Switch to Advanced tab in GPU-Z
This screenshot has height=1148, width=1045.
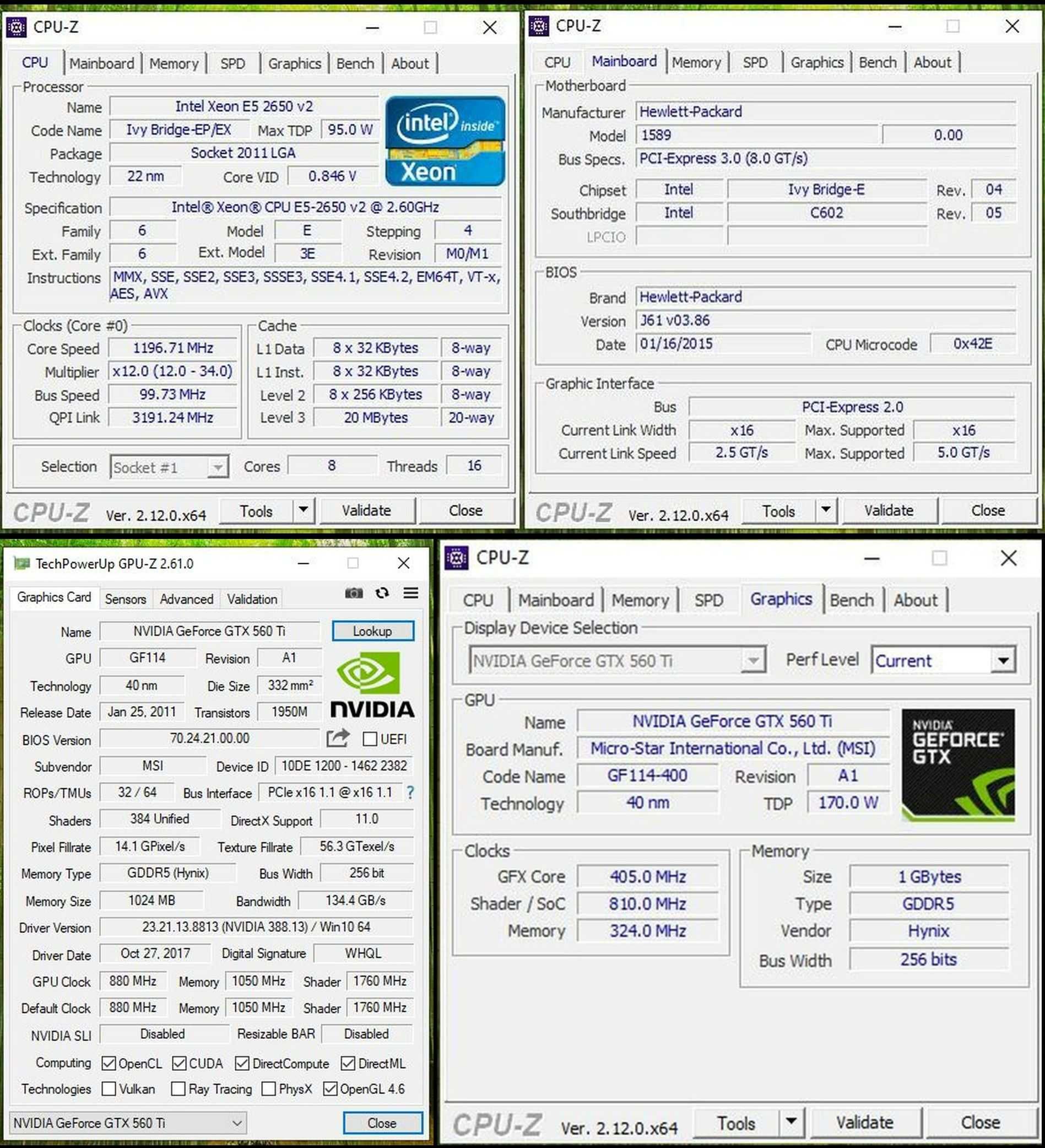(187, 599)
